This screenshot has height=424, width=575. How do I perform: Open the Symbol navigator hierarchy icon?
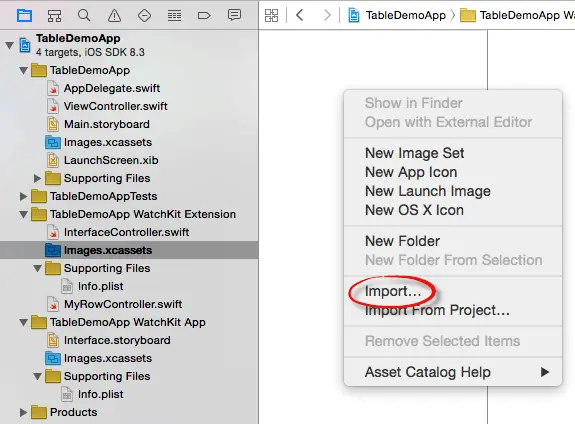[54, 15]
